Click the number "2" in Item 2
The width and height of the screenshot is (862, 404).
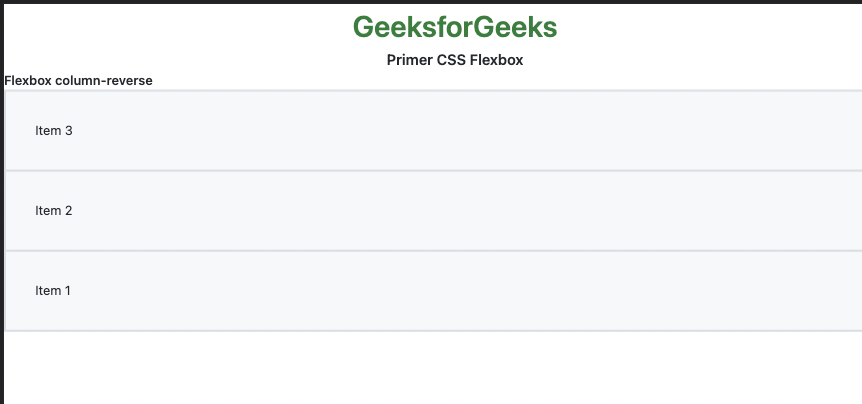68,211
